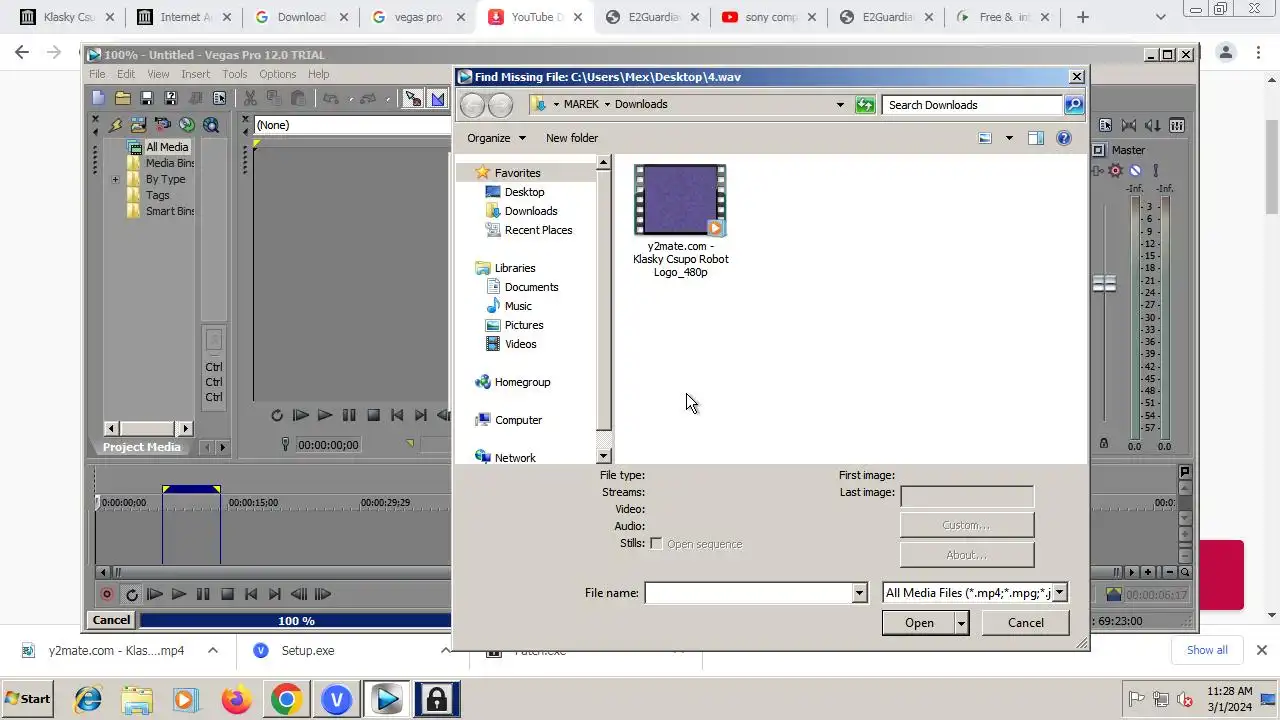Click the lightning bolt icon in Project Media
The height and width of the screenshot is (720, 1280).
tap(115, 125)
